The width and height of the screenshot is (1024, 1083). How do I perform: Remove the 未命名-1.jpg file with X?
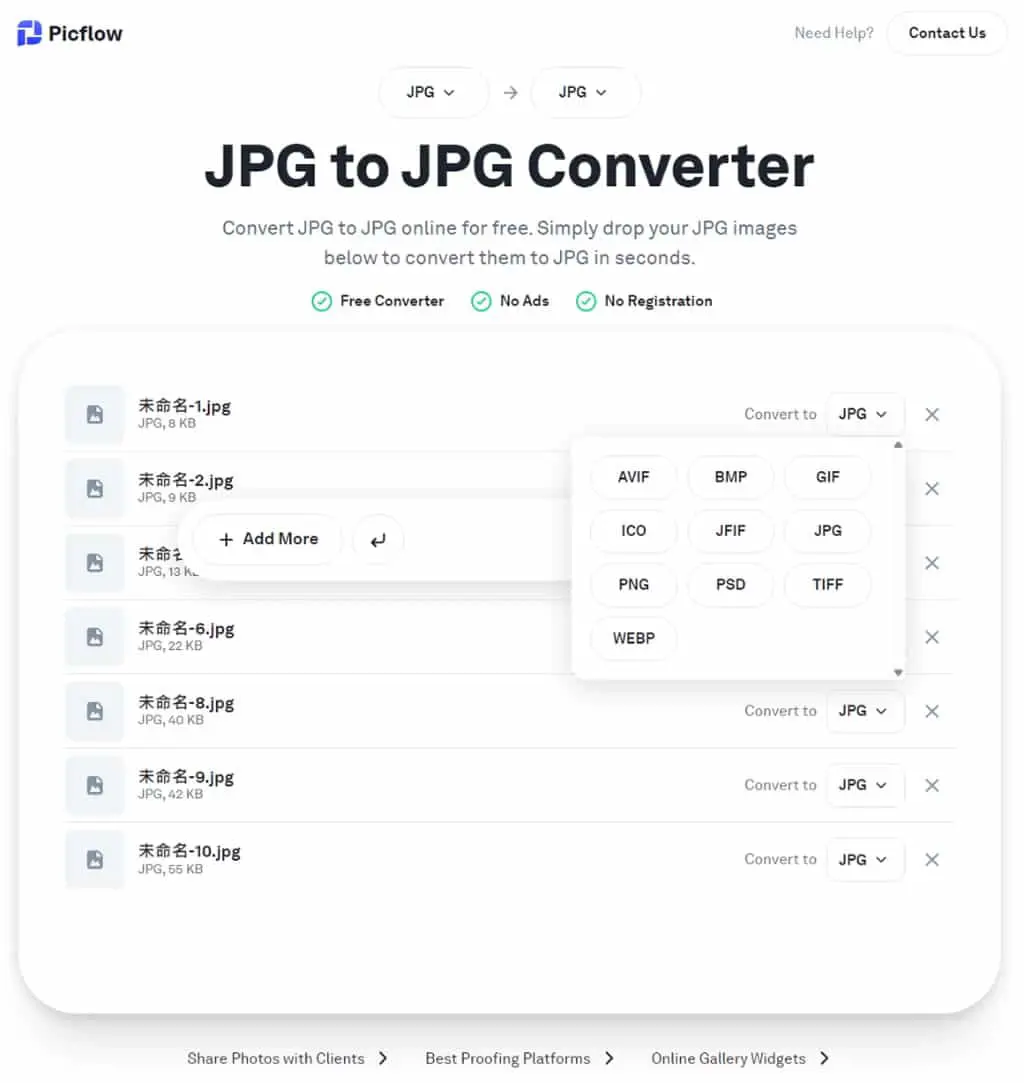pos(931,414)
